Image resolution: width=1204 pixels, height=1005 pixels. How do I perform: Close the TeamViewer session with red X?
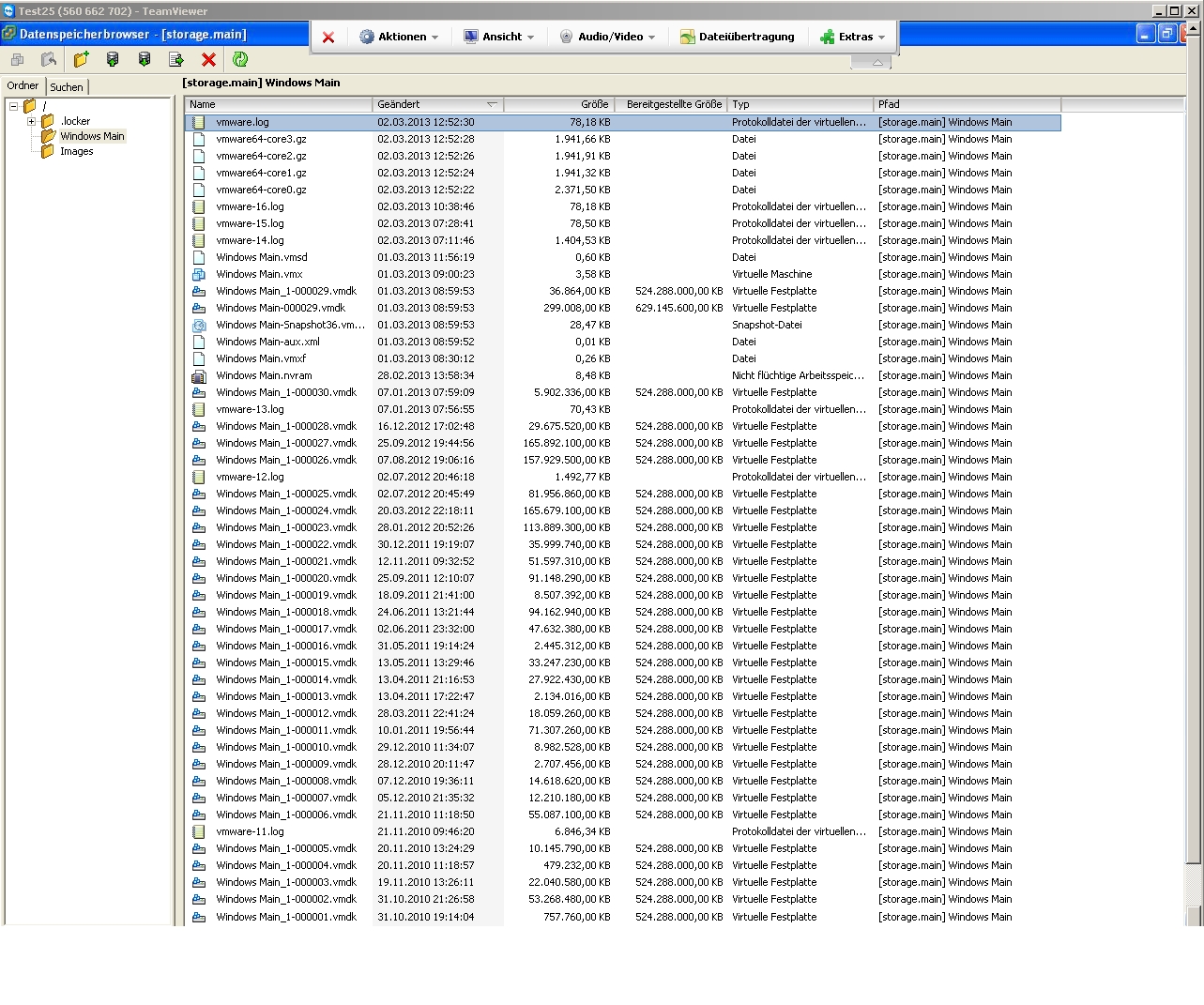(328, 38)
